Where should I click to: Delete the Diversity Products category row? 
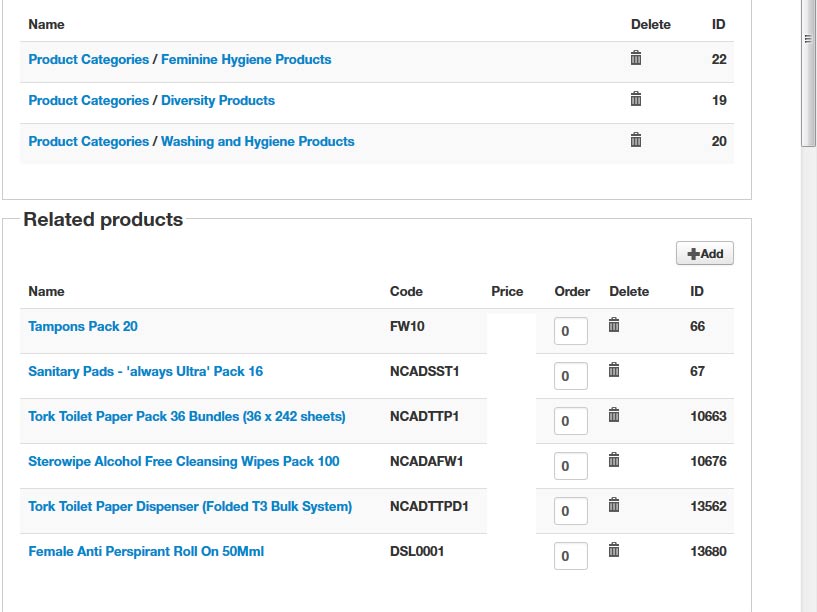pos(636,99)
